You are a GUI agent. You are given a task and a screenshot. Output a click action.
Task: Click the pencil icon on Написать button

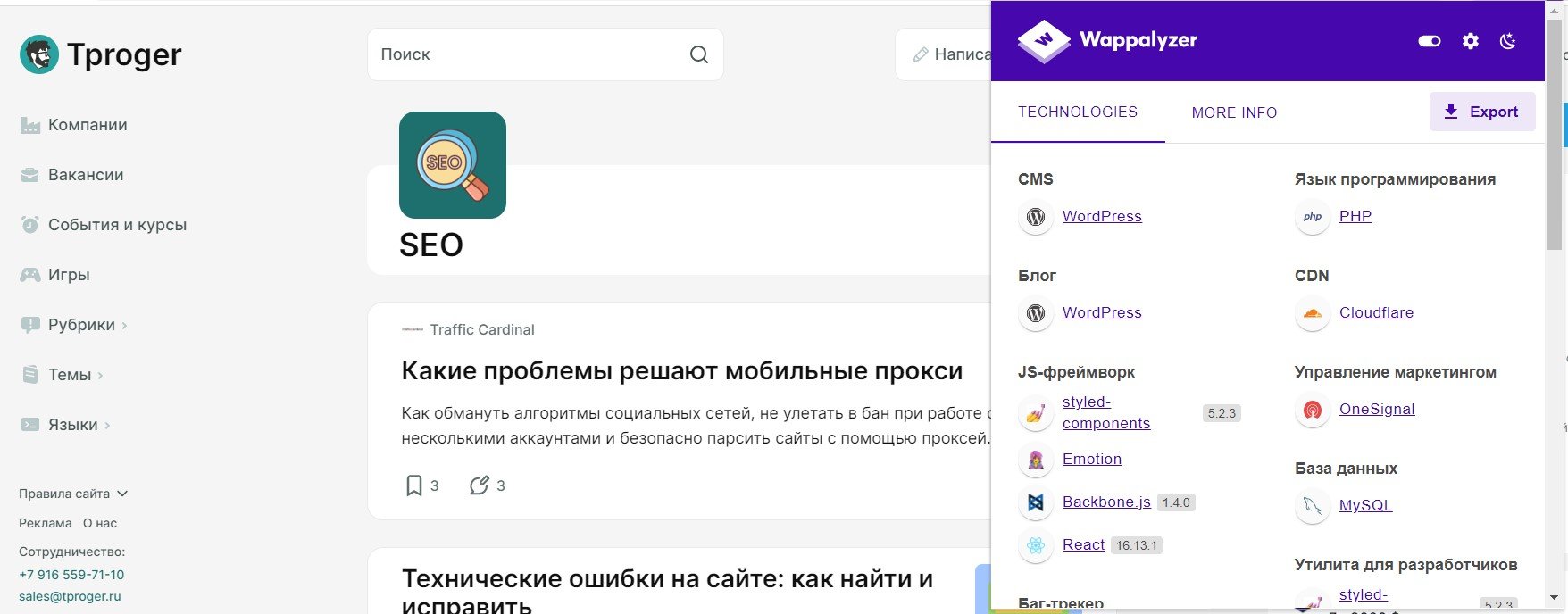click(921, 54)
